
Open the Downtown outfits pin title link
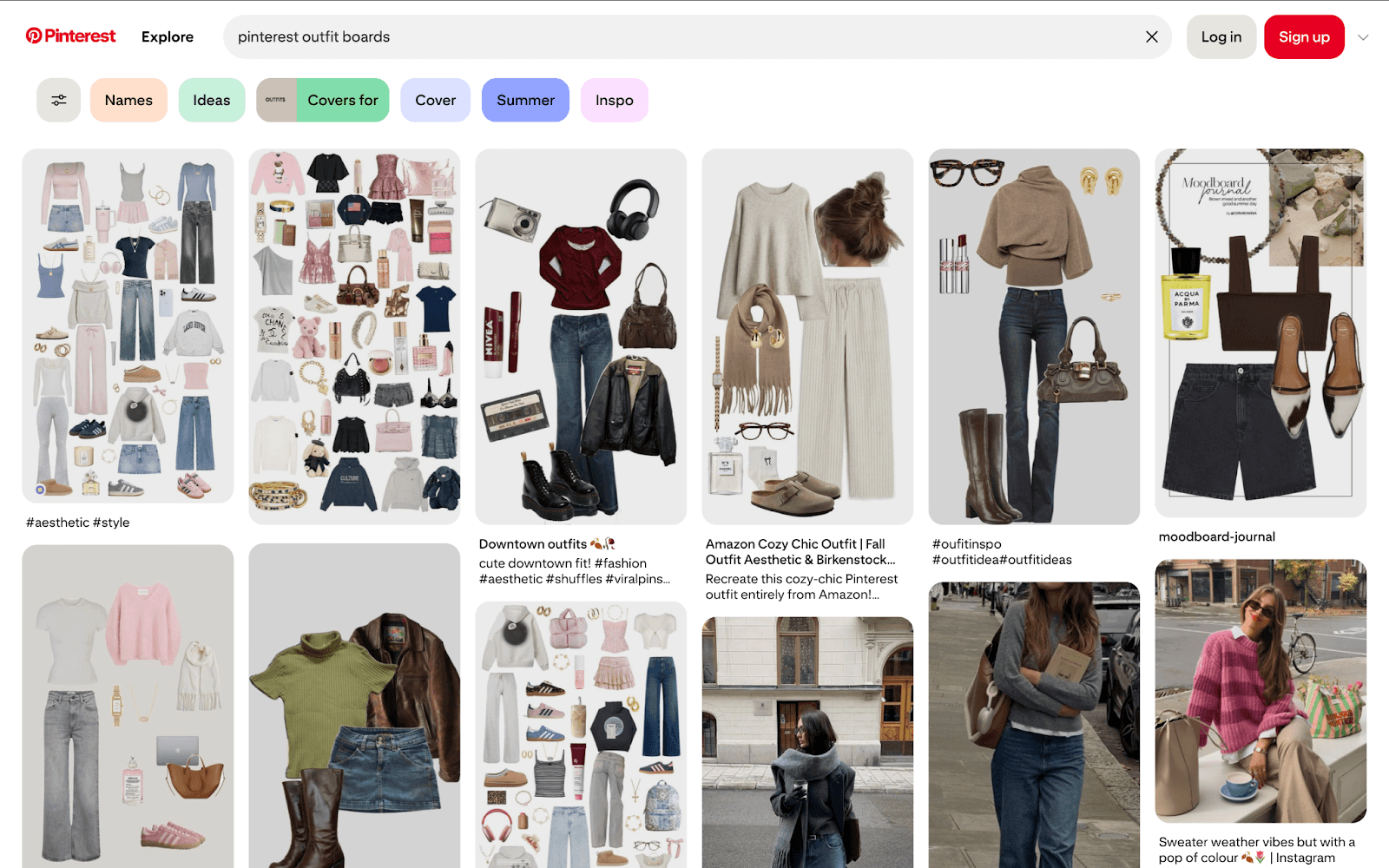[533, 543]
